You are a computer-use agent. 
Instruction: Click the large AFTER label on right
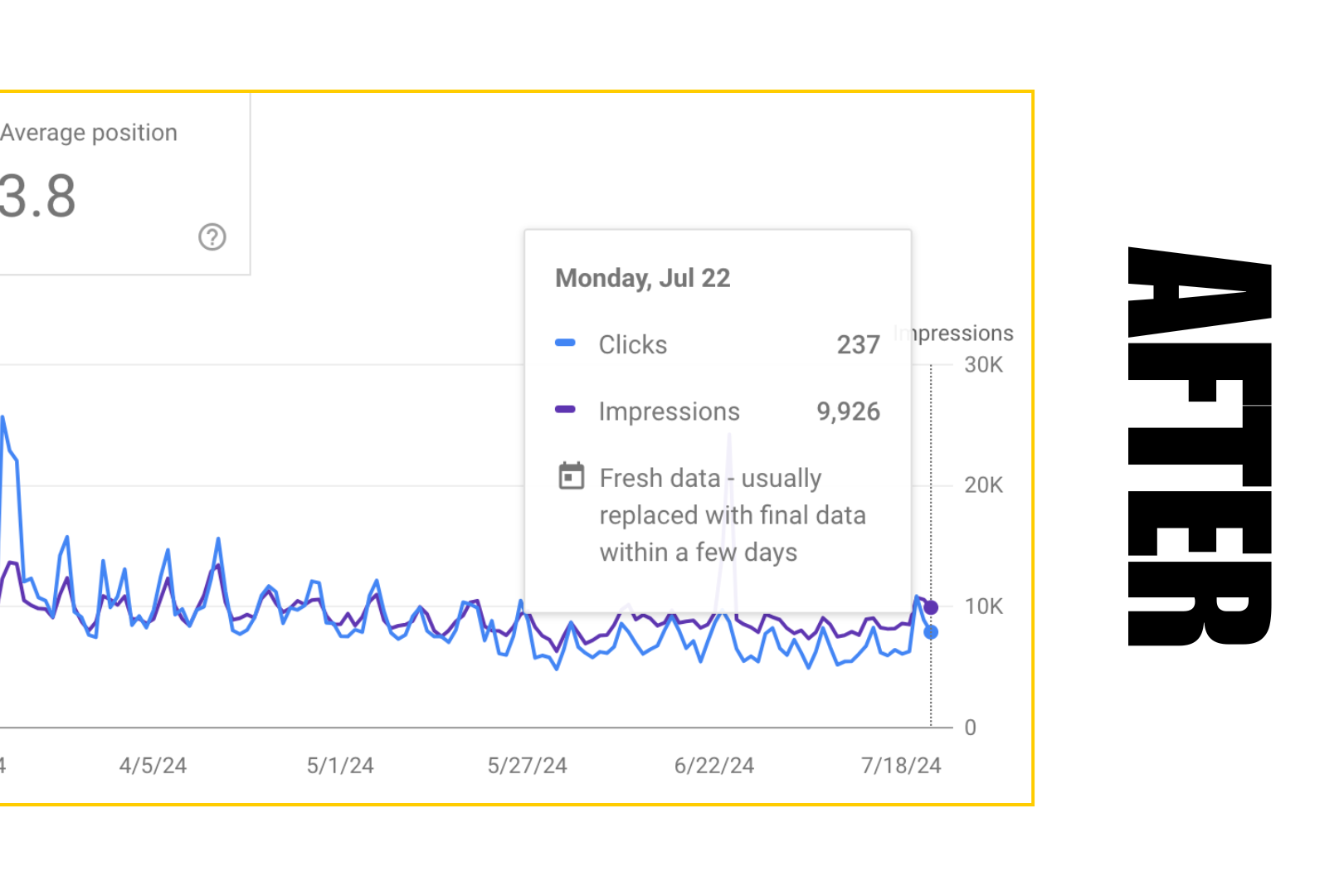tap(1200, 446)
